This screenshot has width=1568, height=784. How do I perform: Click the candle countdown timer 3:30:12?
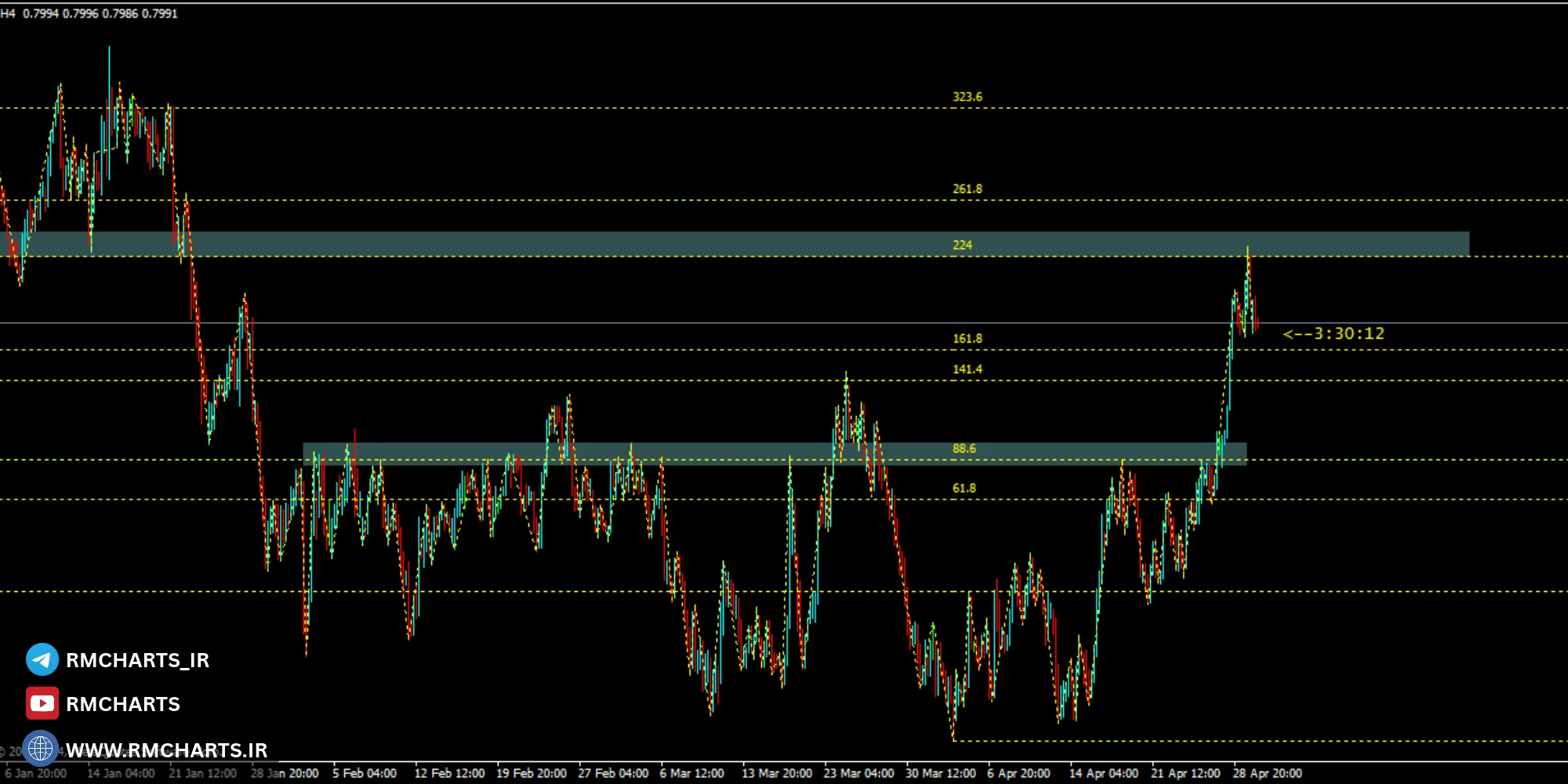coord(1334,333)
